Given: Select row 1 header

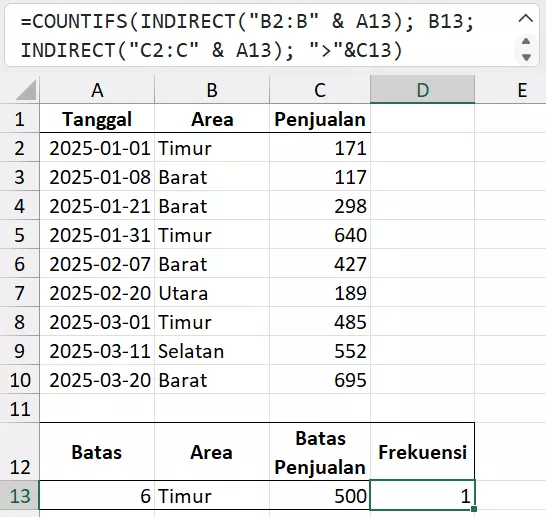Looking at the screenshot, I should tap(20, 119).
